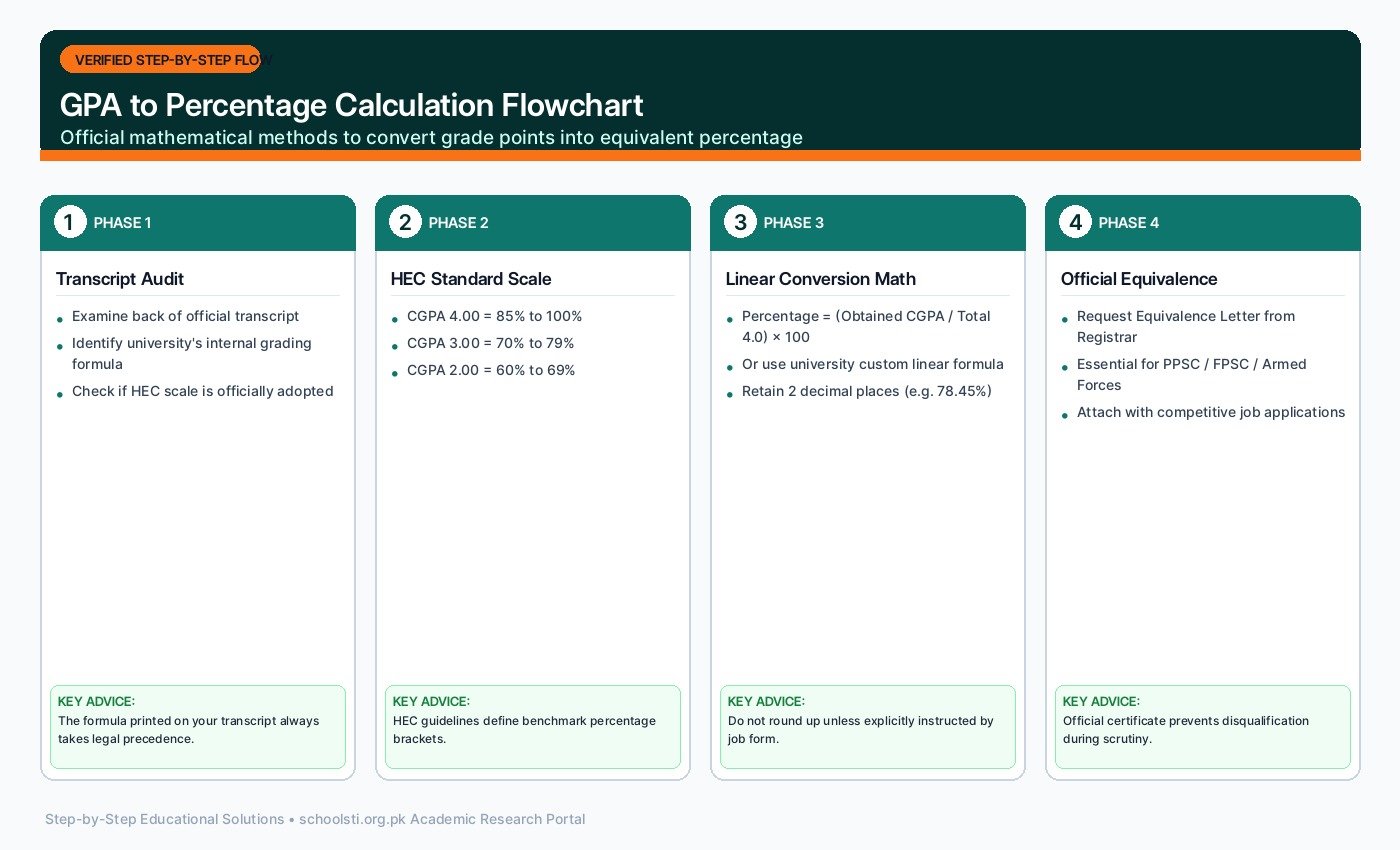Click the 'Percentage = (Obtained CGPA / Total 4.0)' formula
Screen dimensions: 1400x850
pyautogui.click(x=866, y=326)
